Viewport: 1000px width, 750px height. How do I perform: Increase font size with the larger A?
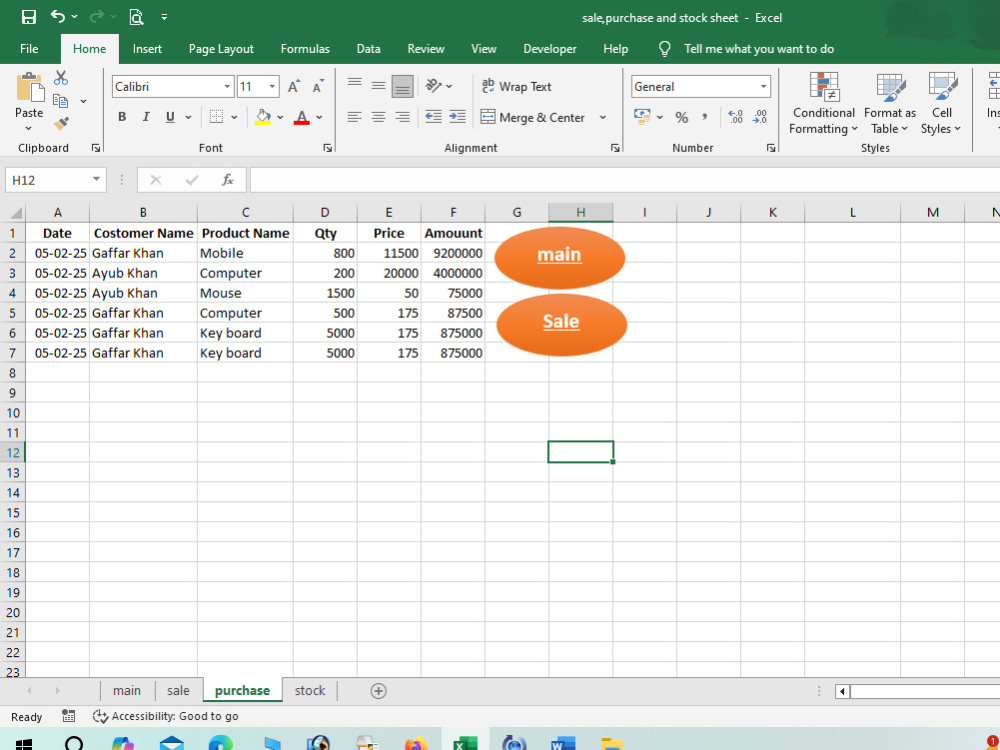(293, 87)
